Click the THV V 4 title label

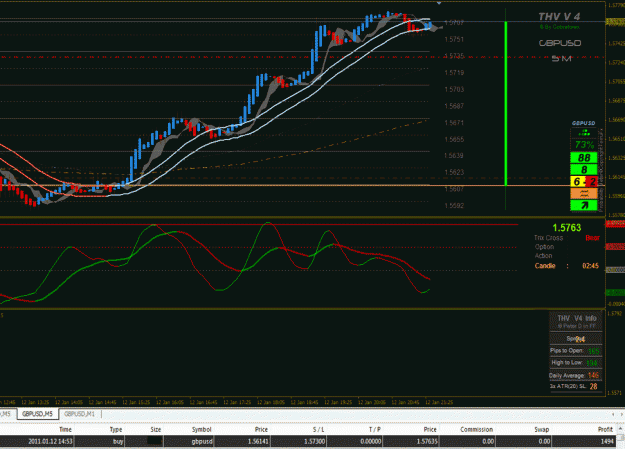(559, 16)
